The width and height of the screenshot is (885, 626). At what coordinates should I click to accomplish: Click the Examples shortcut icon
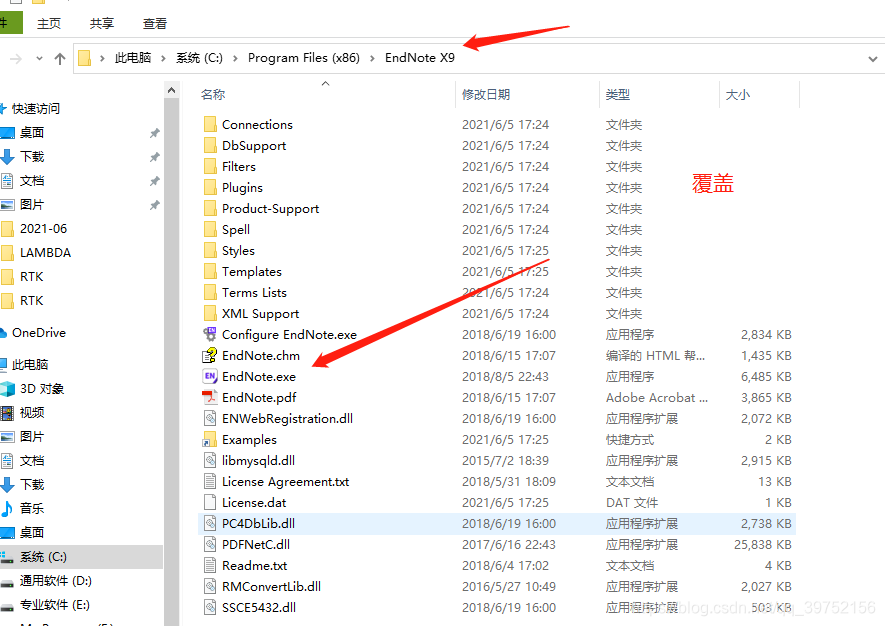point(210,439)
